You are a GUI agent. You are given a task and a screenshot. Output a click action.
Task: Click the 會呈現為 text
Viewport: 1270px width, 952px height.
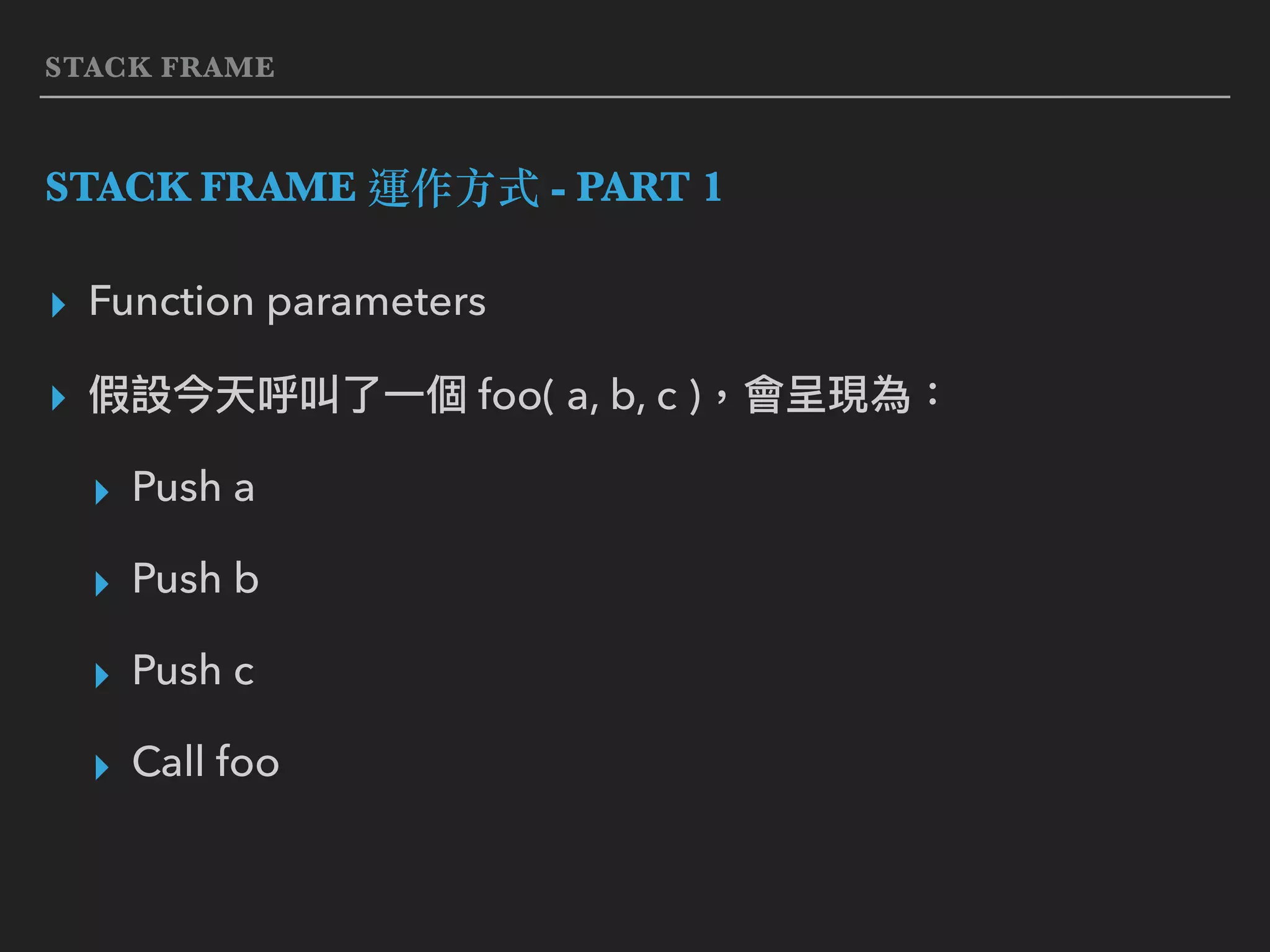pyautogui.click(x=827, y=395)
